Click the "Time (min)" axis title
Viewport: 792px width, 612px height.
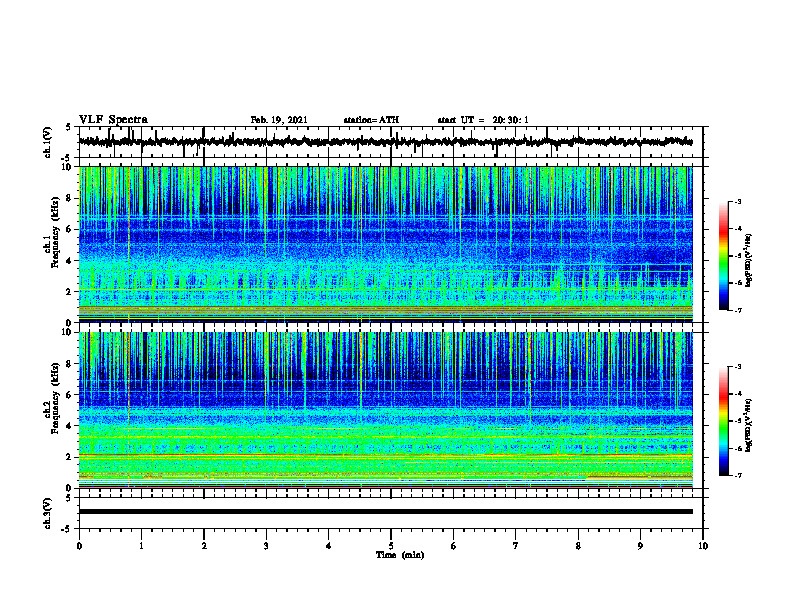pos(400,555)
